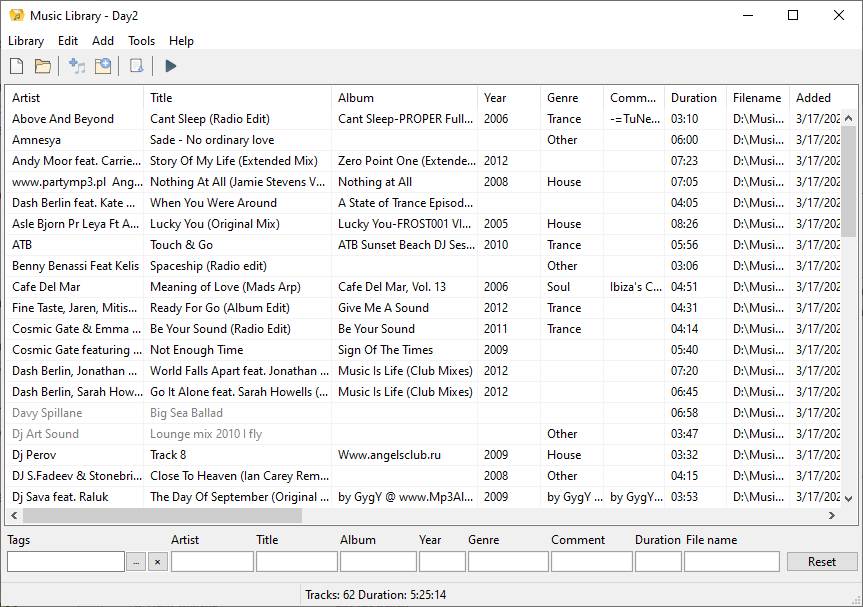Viewport: 863px width, 607px height.
Task: Open the Help menu
Action: 181,41
